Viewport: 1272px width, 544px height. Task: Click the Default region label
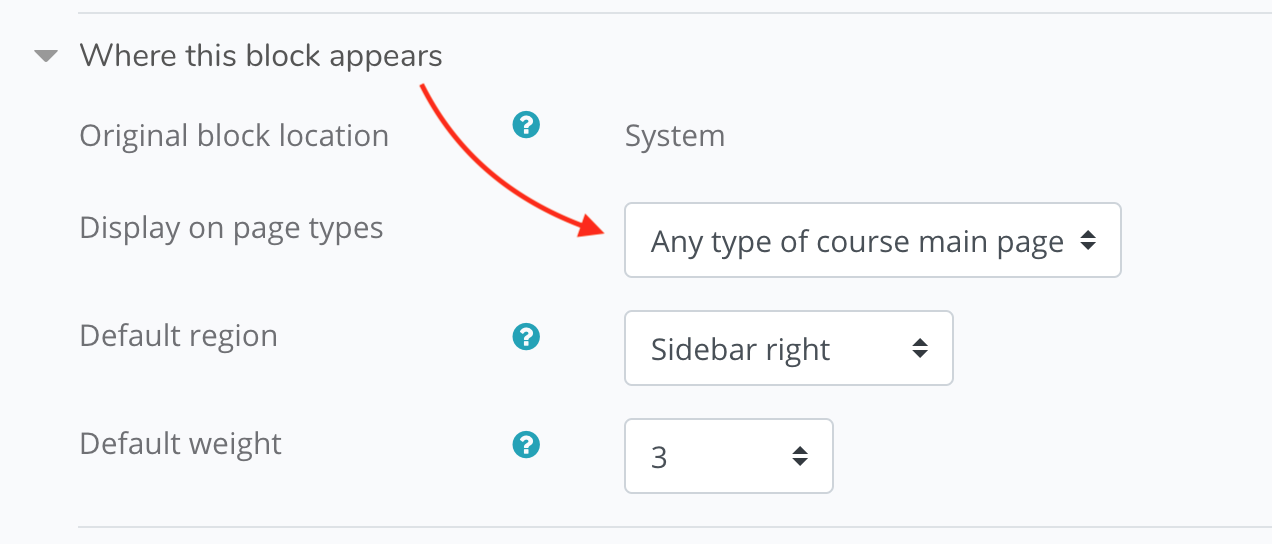point(178,336)
